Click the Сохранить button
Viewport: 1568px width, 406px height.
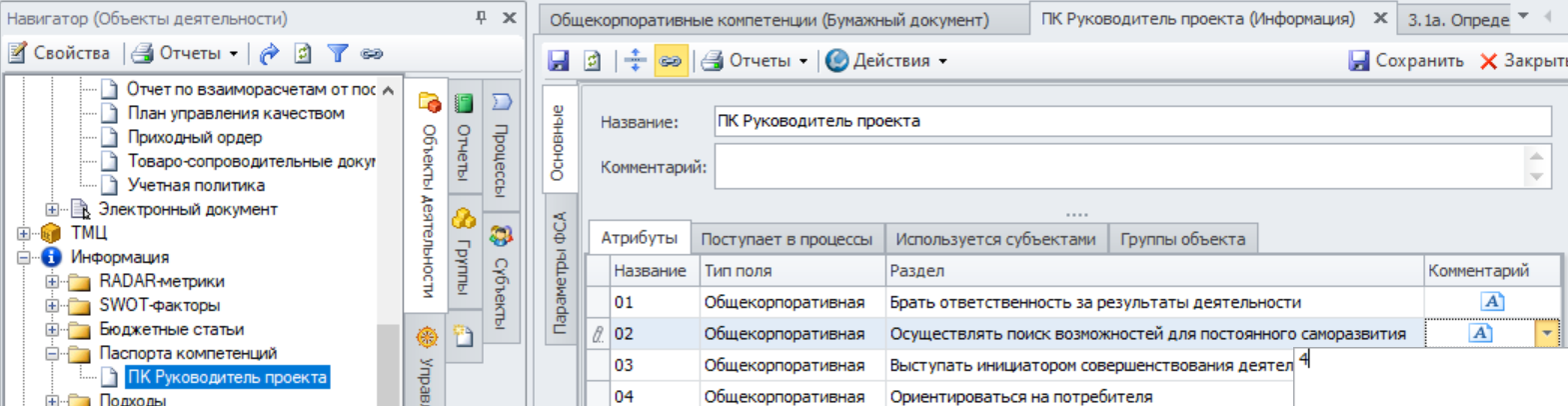coord(1406,61)
